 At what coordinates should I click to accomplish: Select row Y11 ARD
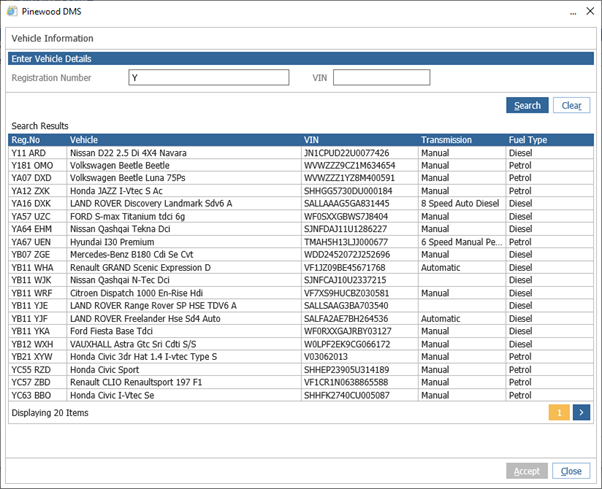(x=301, y=153)
